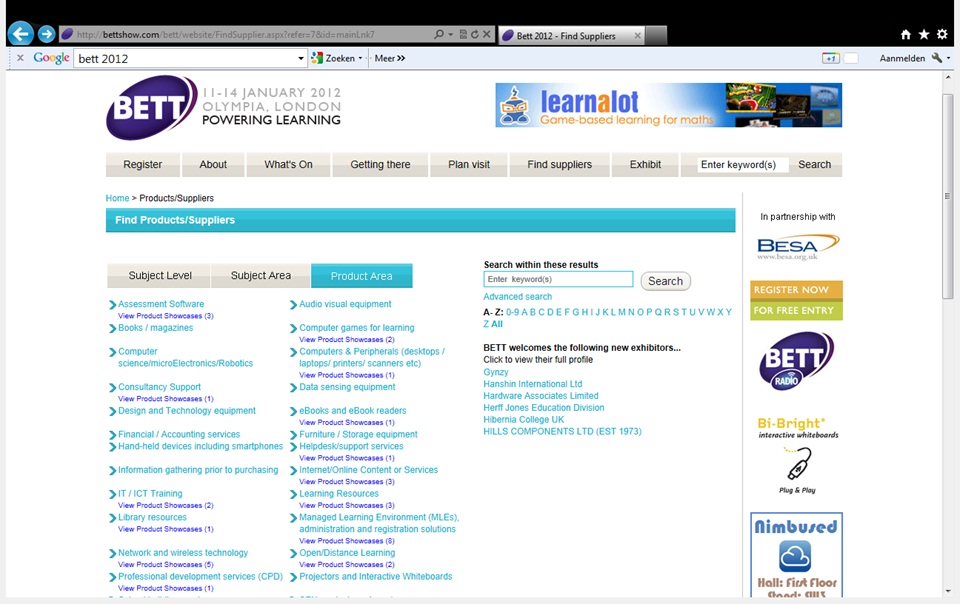Open the Google toolbar search history dropdown
The width and height of the screenshot is (960, 604).
[x=301, y=58]
